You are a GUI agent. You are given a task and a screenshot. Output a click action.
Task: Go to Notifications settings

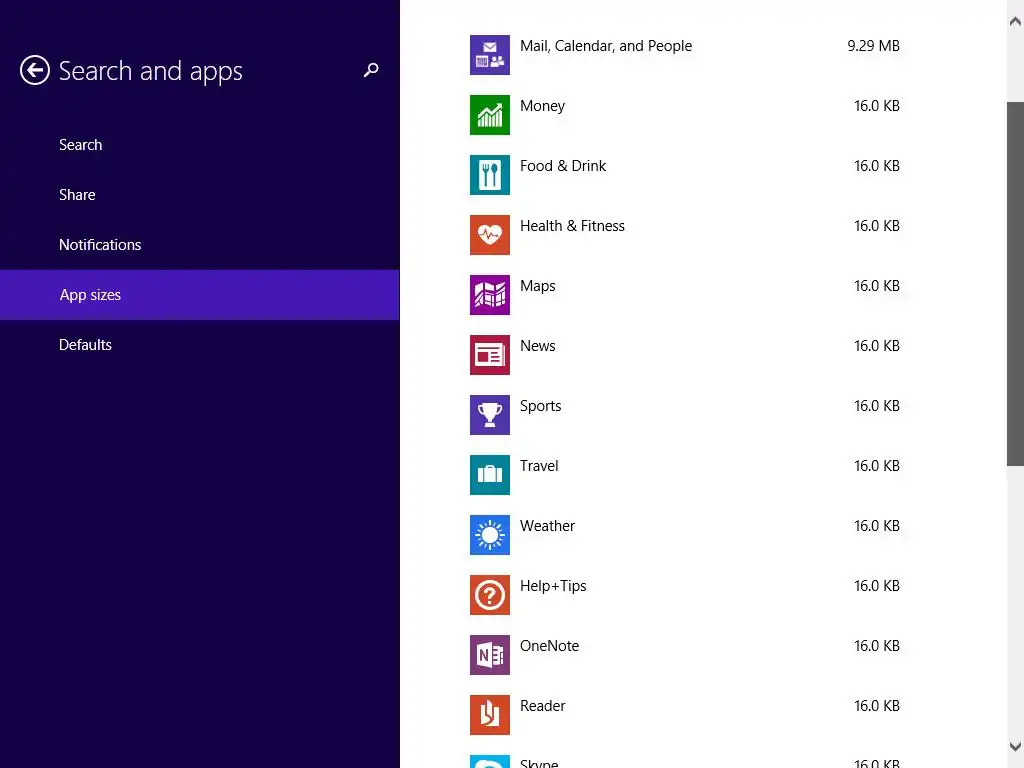[200, 245]
